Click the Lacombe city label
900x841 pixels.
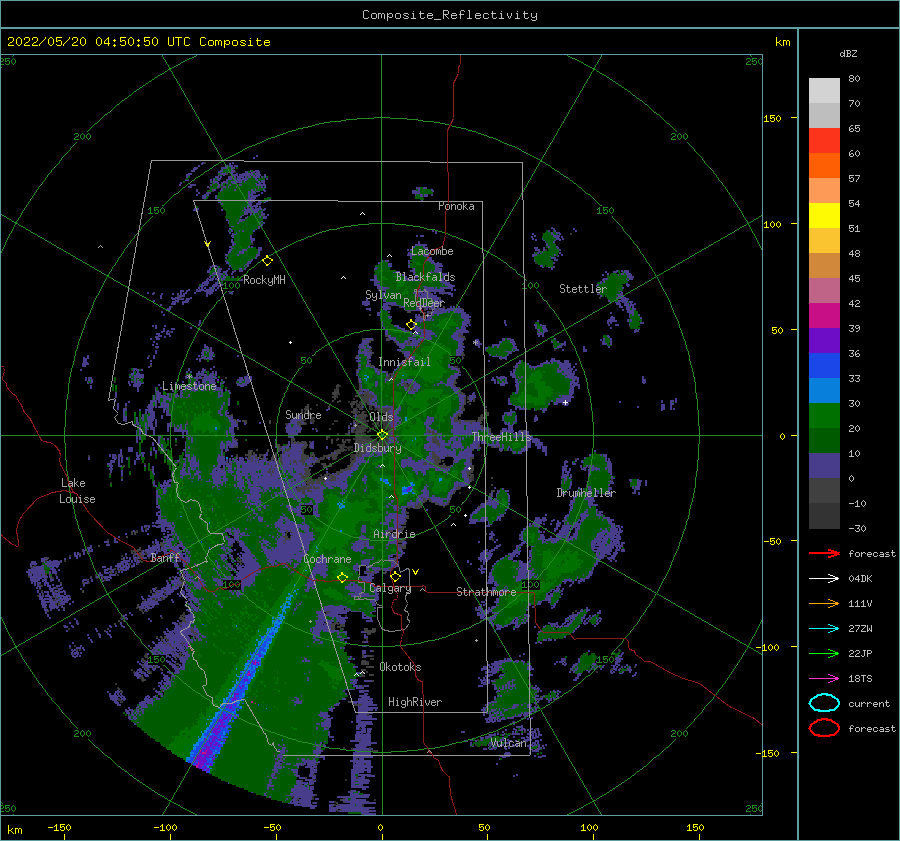click(432, 251)
